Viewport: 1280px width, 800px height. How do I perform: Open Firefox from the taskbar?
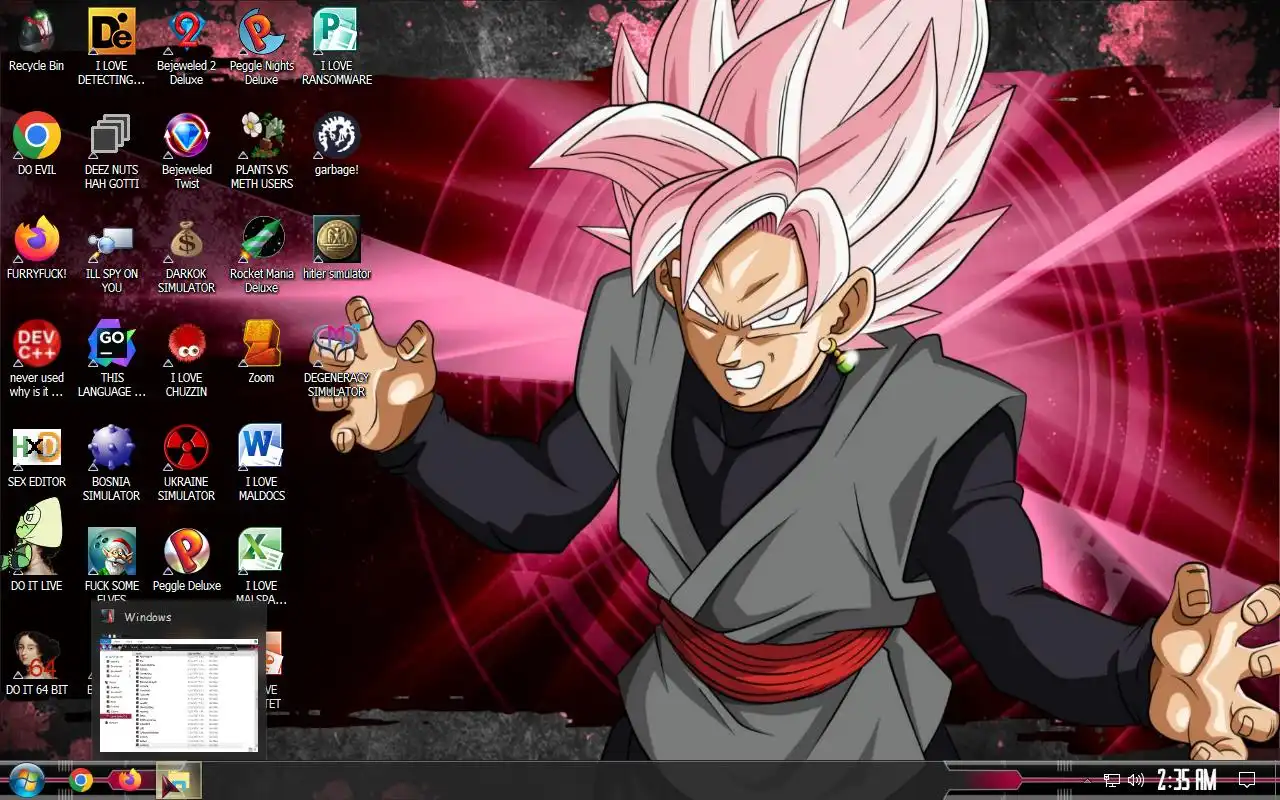[131, 779]
